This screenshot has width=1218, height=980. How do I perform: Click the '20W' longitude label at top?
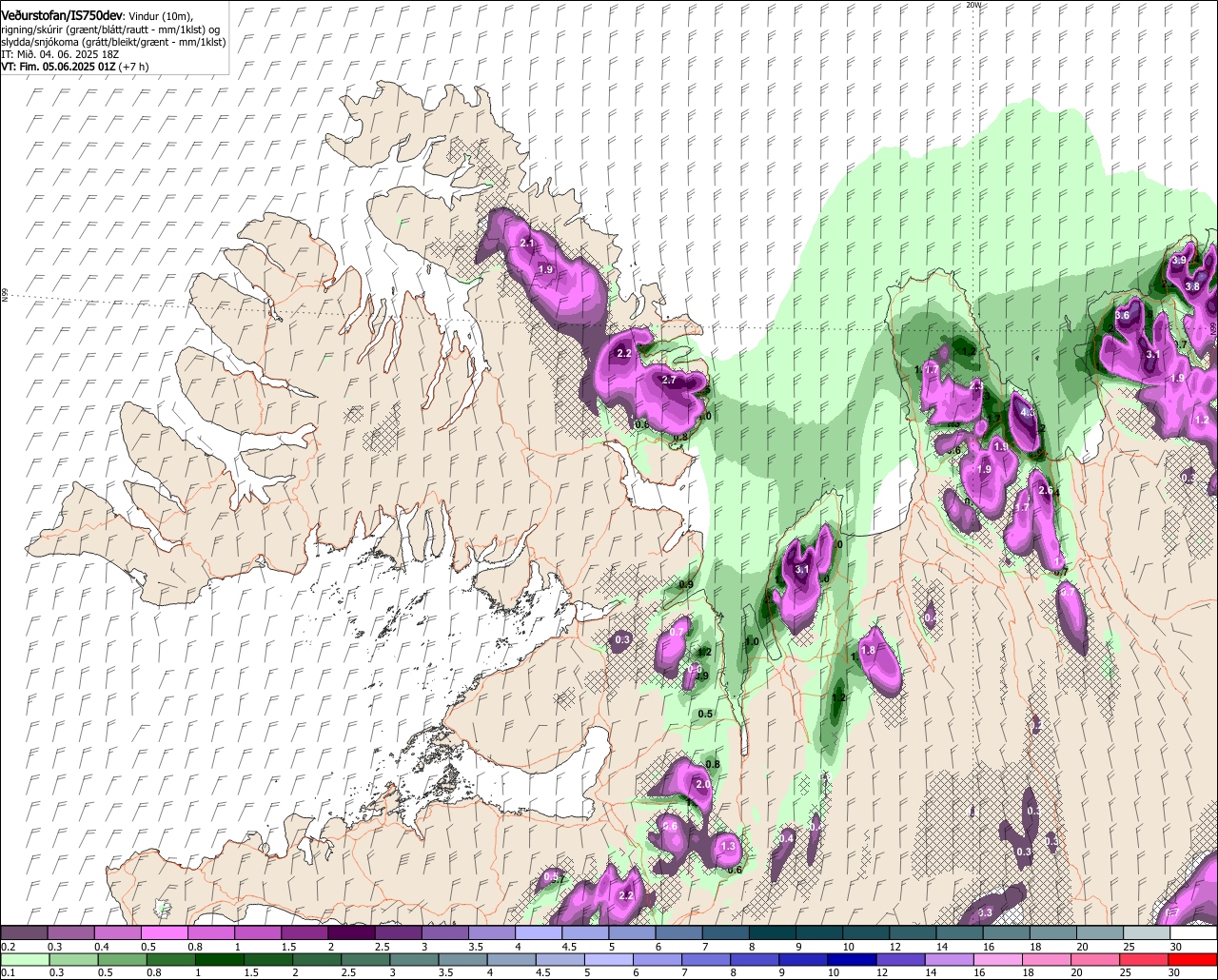(972, 5)
